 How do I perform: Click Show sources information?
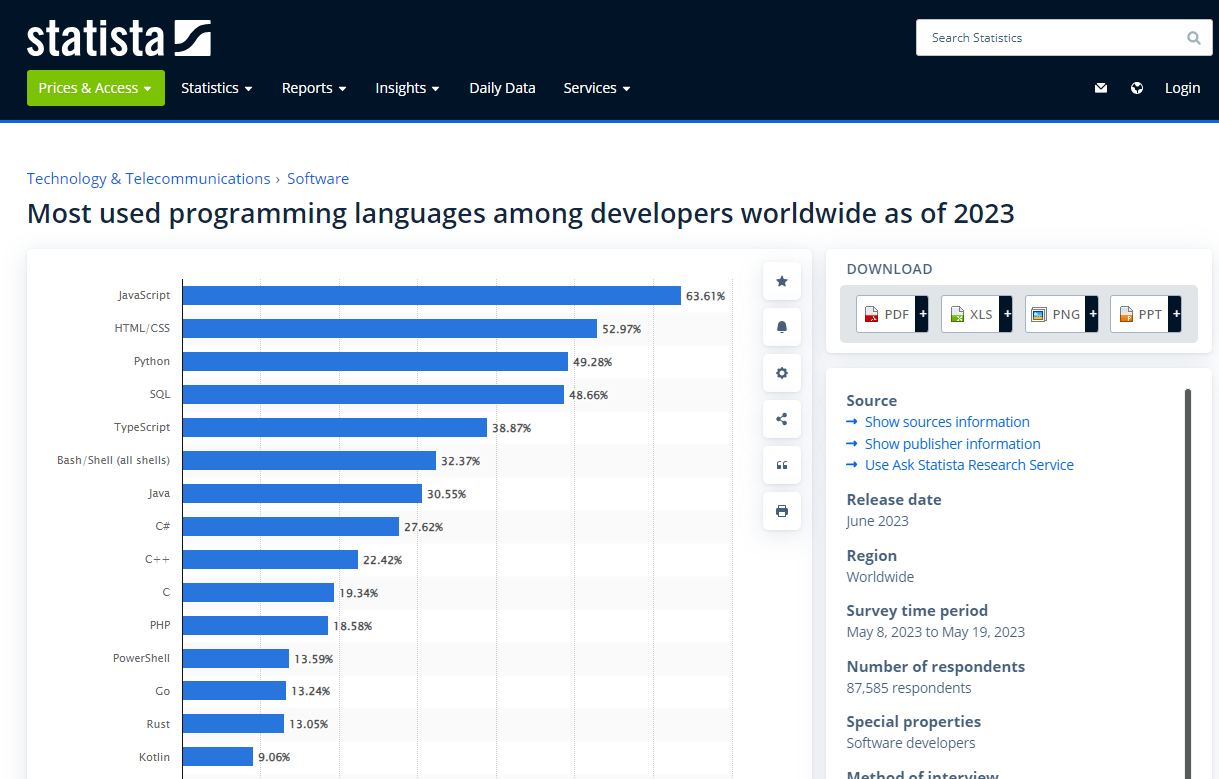click(x=947, y=422)
